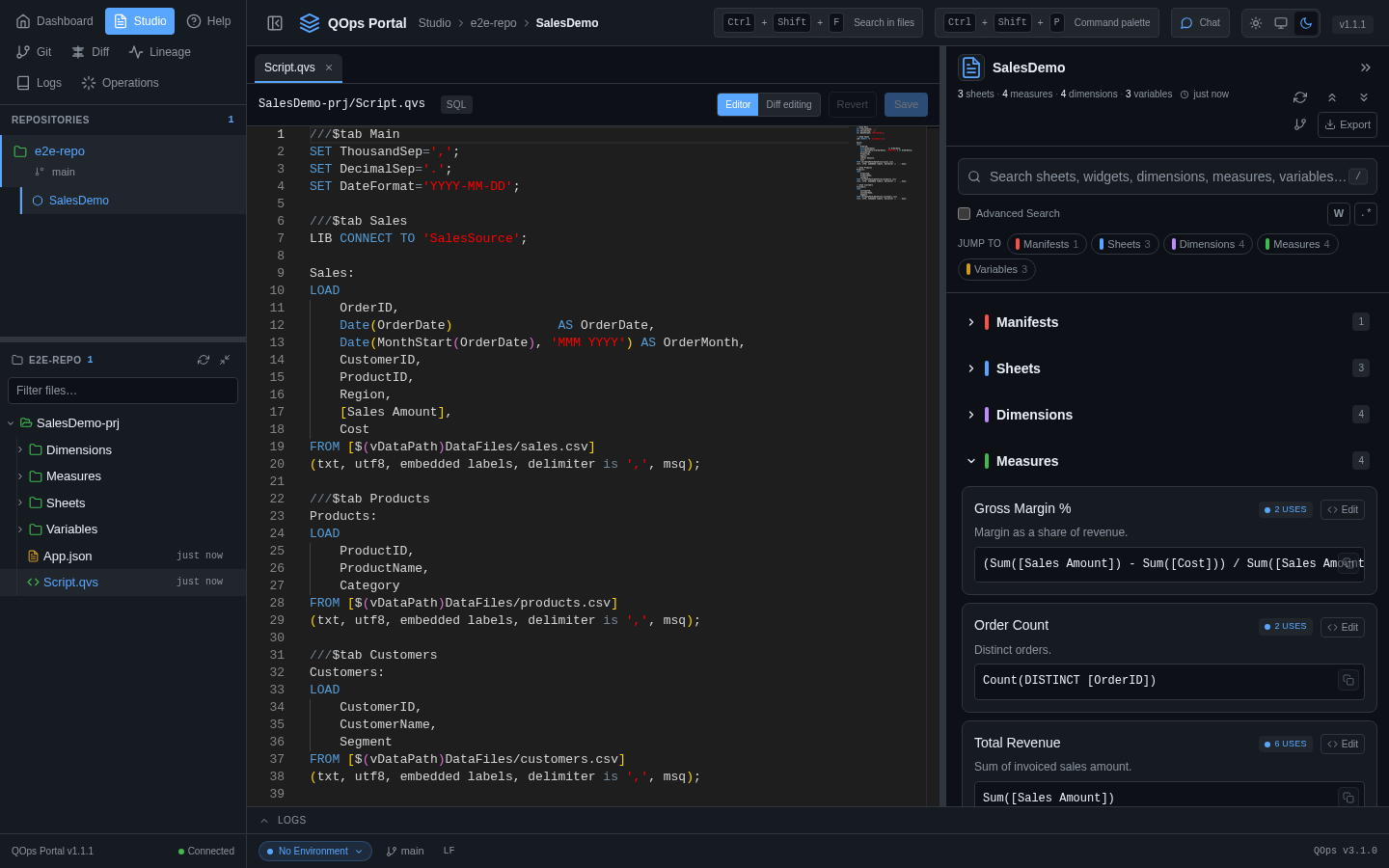This screenshot has width=1389, height=868.
Task: Click the Filter files input
Action: coord(123,391)
